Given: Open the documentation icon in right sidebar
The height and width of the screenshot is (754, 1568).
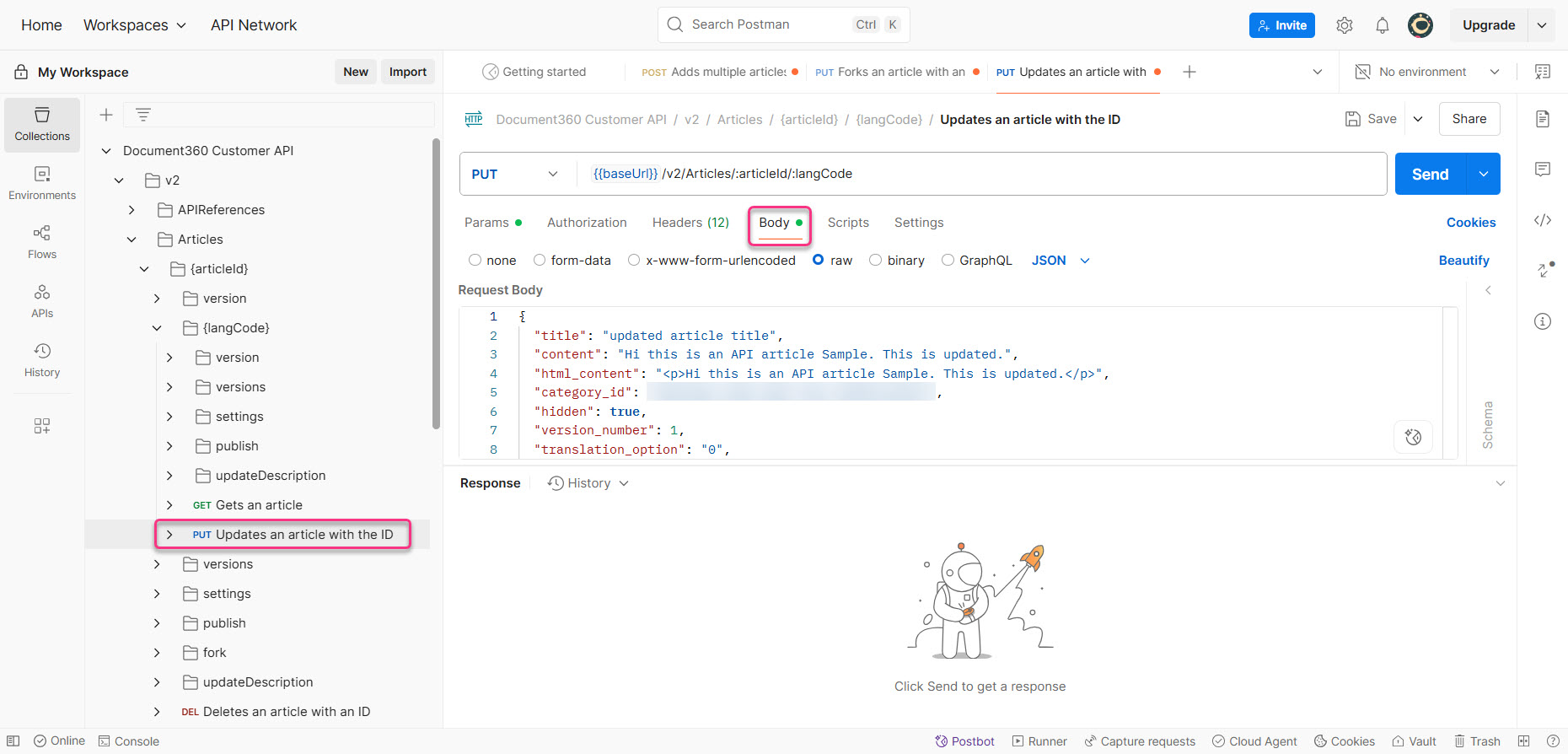Looking at the screenshot, I should coord(1543,119).
